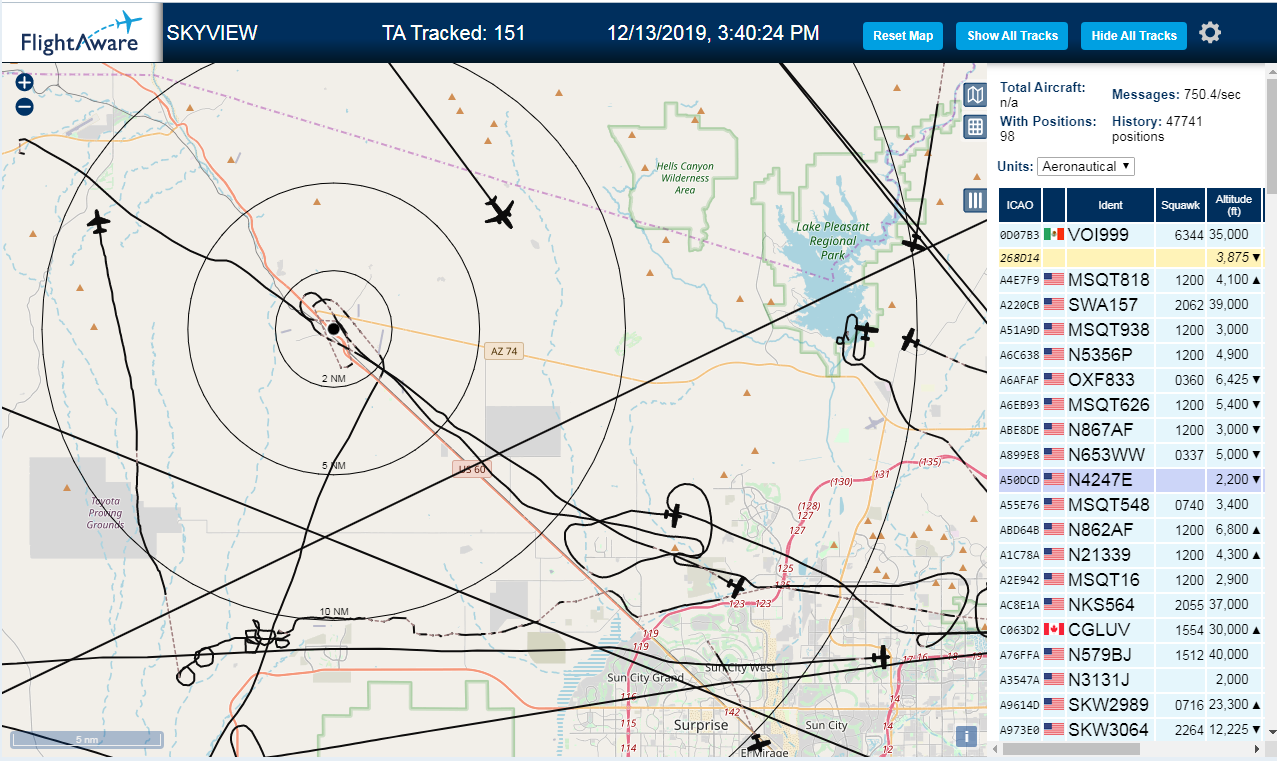The width and height of the screenshot is (1277, 761).
Task: Click the Hells Canyon Wilderness Area label
Action: coord(685,178)
